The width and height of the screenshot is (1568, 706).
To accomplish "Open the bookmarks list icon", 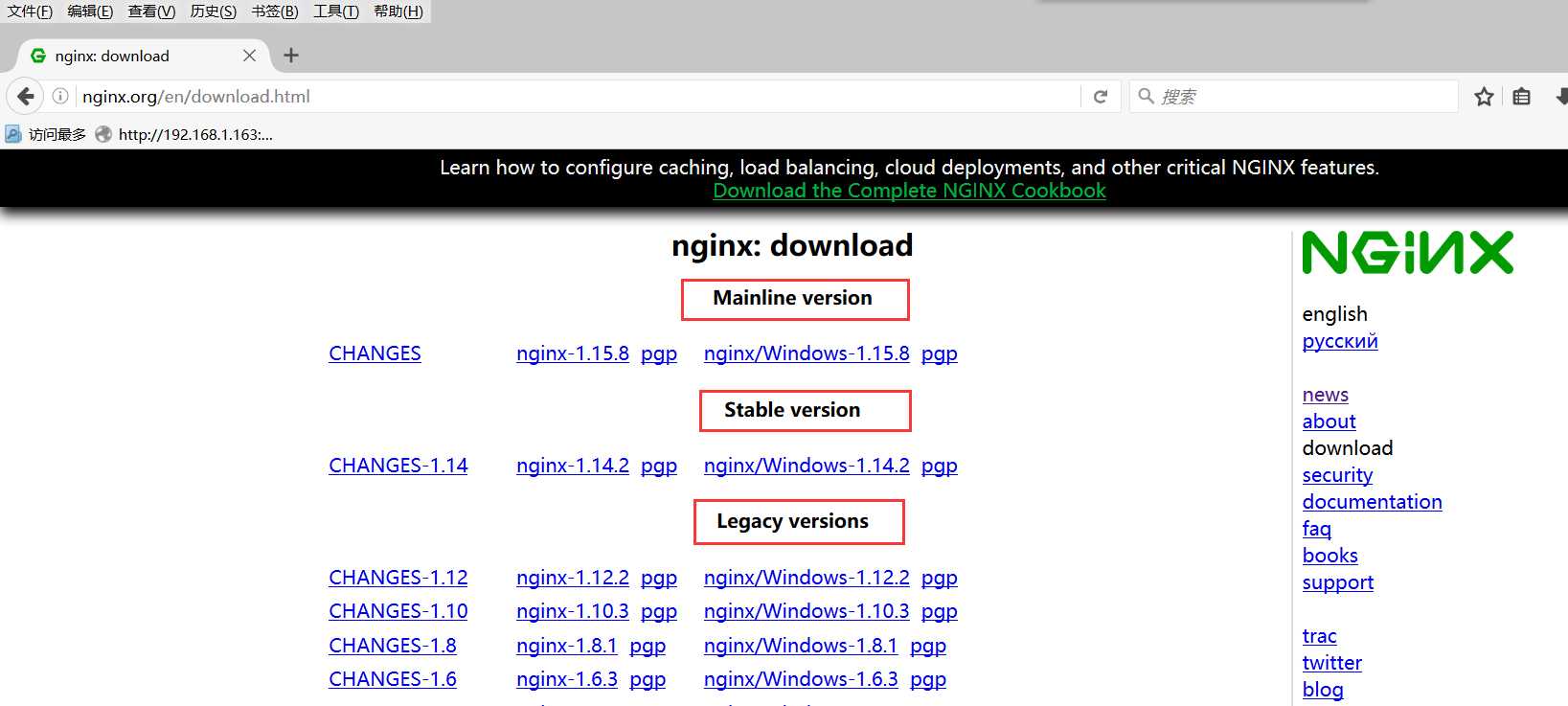I will (x=1521, y=96).
